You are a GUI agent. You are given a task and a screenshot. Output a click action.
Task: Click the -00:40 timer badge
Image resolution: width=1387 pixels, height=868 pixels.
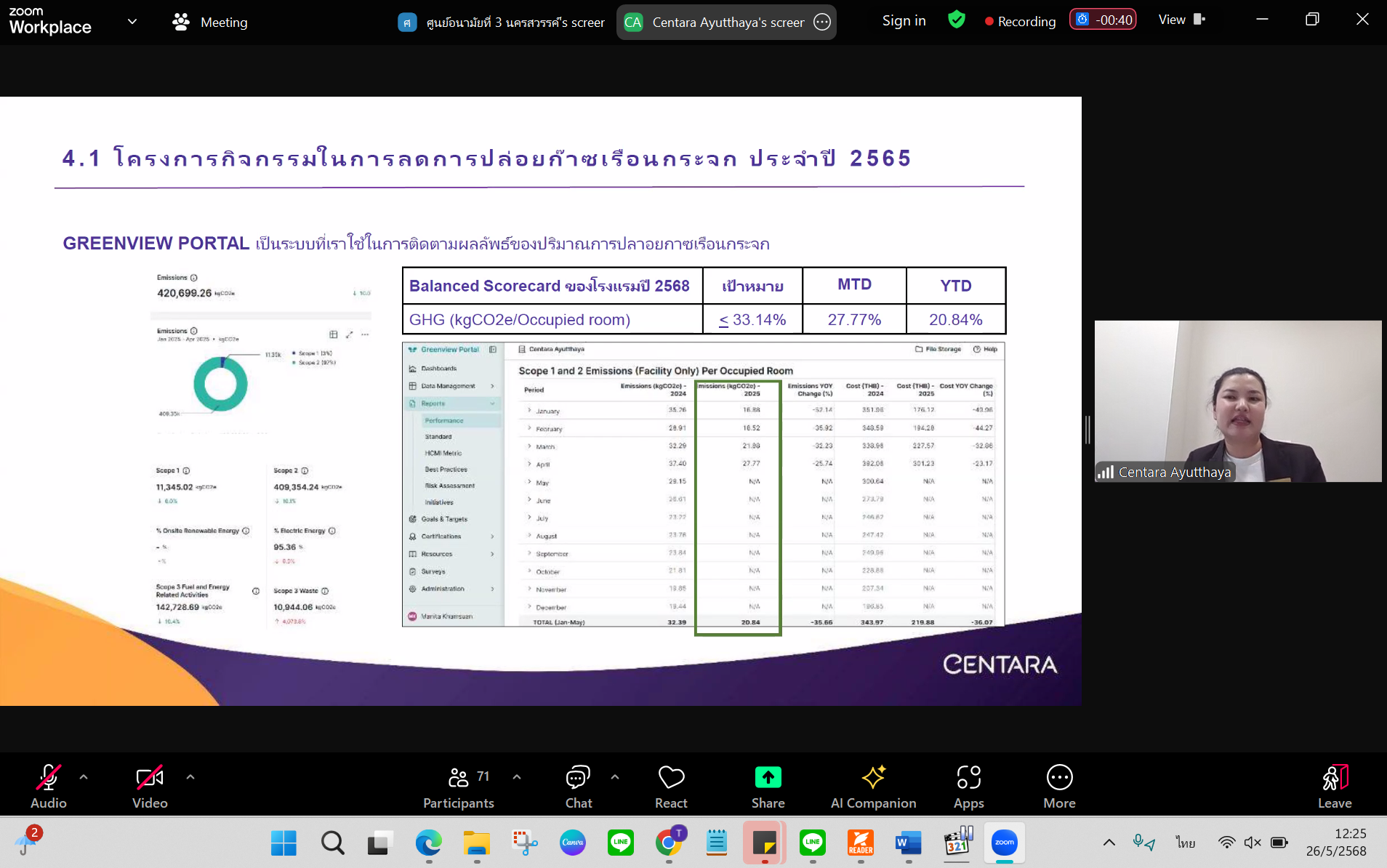click(x=1103, y=20)
